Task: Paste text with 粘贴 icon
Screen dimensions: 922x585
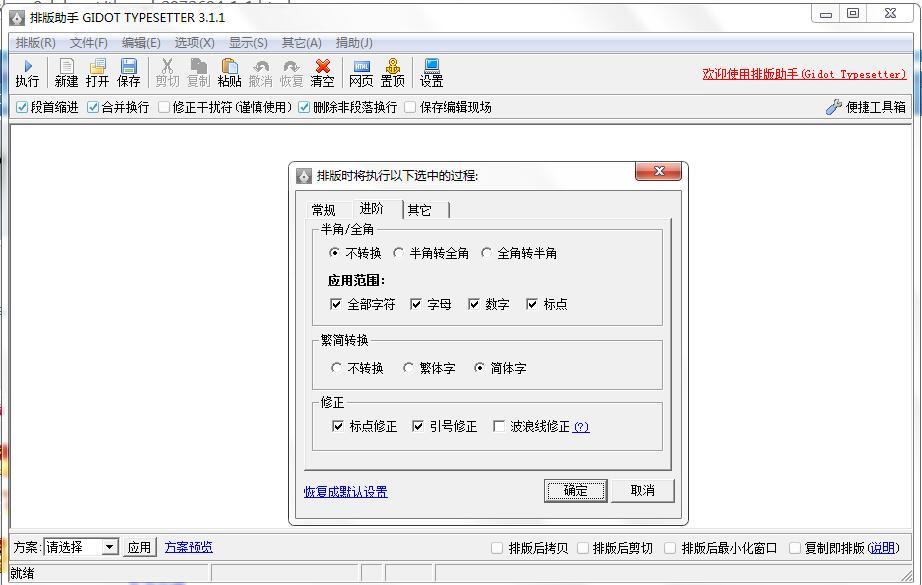Action: pyautogui.click(x=229, y=73)
